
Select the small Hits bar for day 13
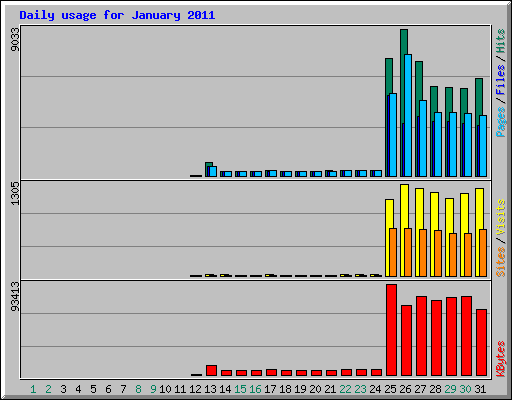209,164
